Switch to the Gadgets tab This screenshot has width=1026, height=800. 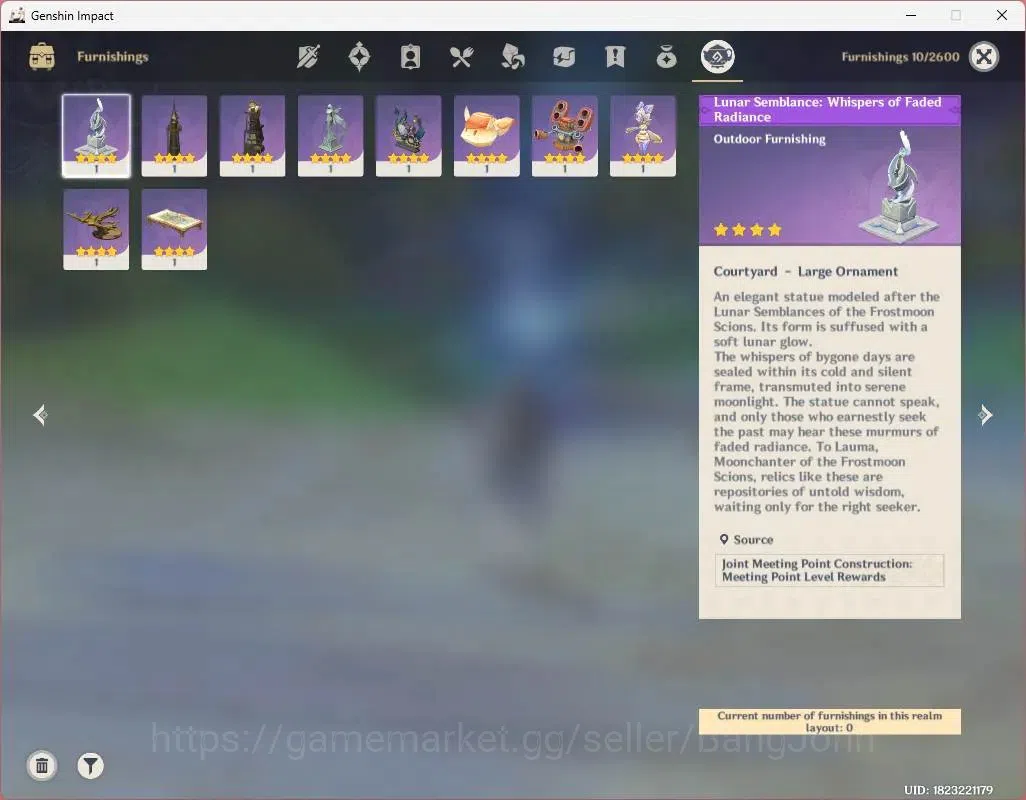pos(563,57)
